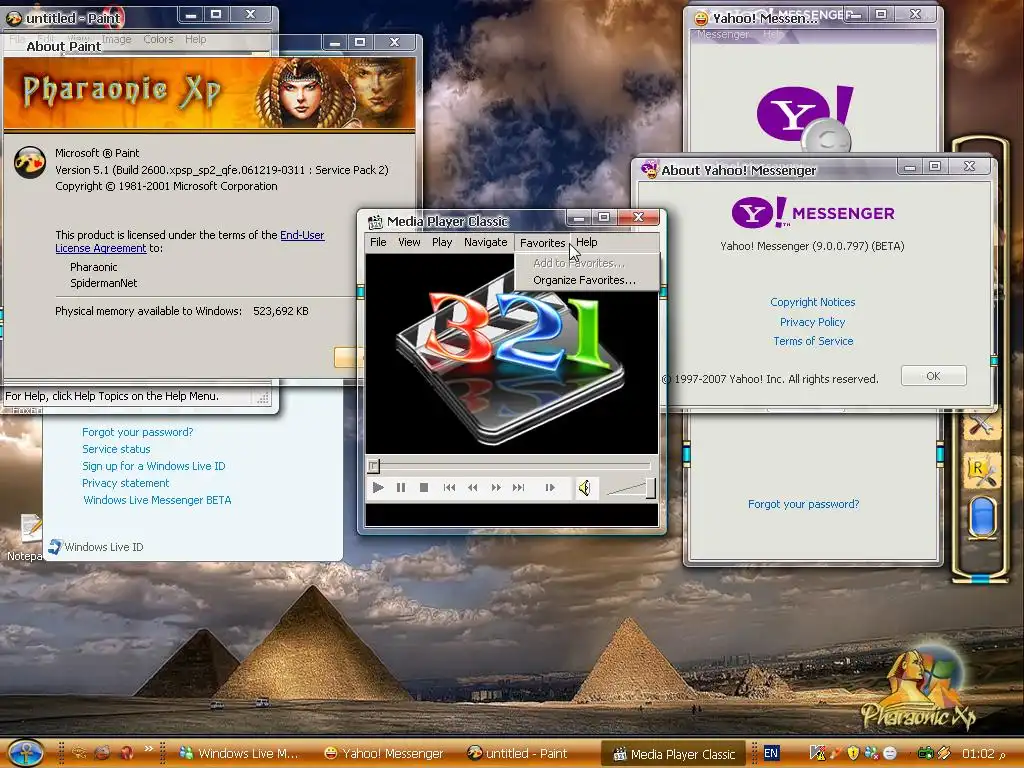Open Messenger menu in Yahoo! Messenger window
The image size is (1024, 768).
click(723, 34)
